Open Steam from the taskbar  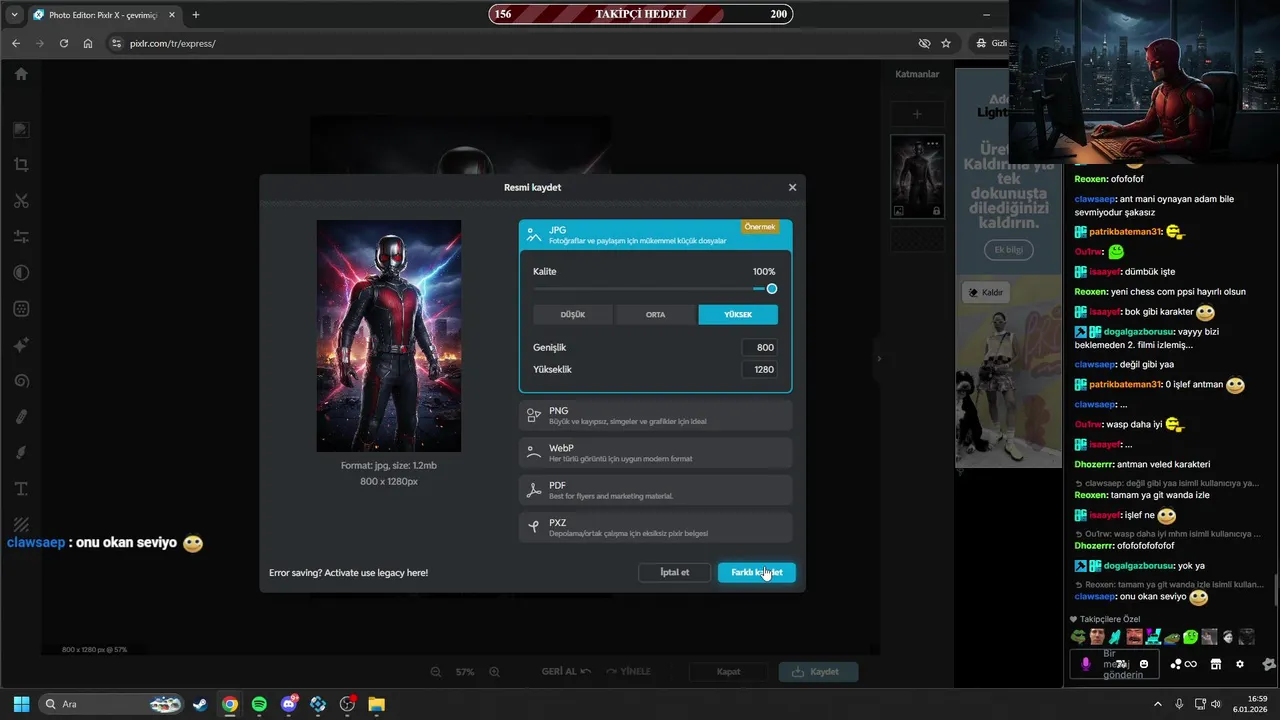point(200,704)
